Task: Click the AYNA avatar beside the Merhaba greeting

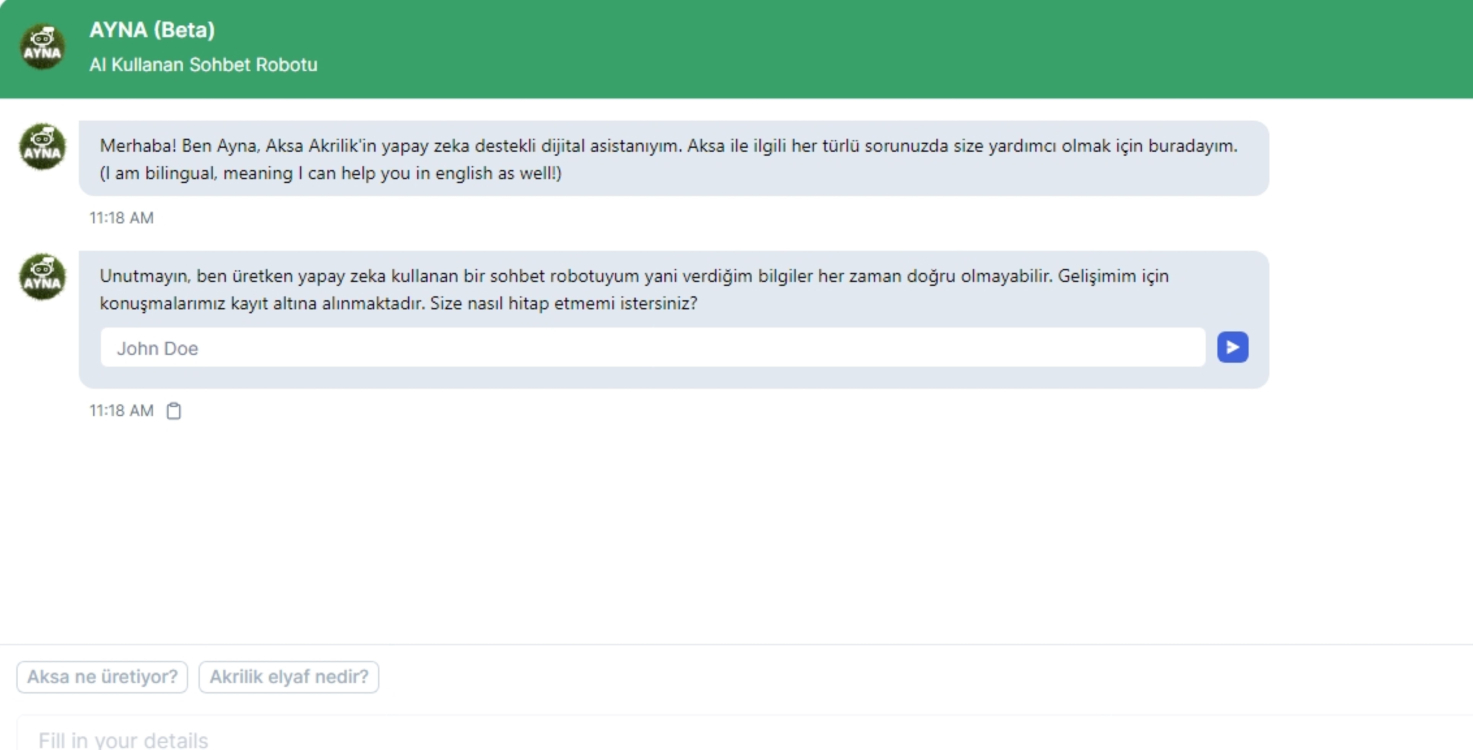Action: tap(43, 147)
